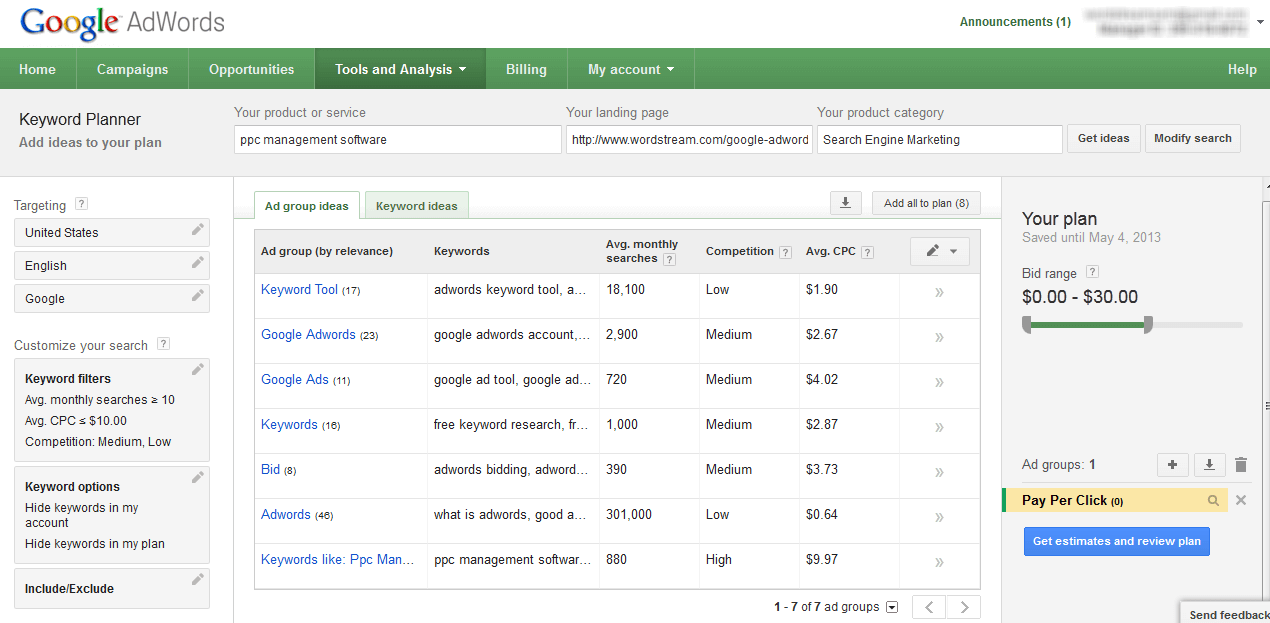Open the edit columns pencil icon

pyautogui.click(x=932, y=251)
